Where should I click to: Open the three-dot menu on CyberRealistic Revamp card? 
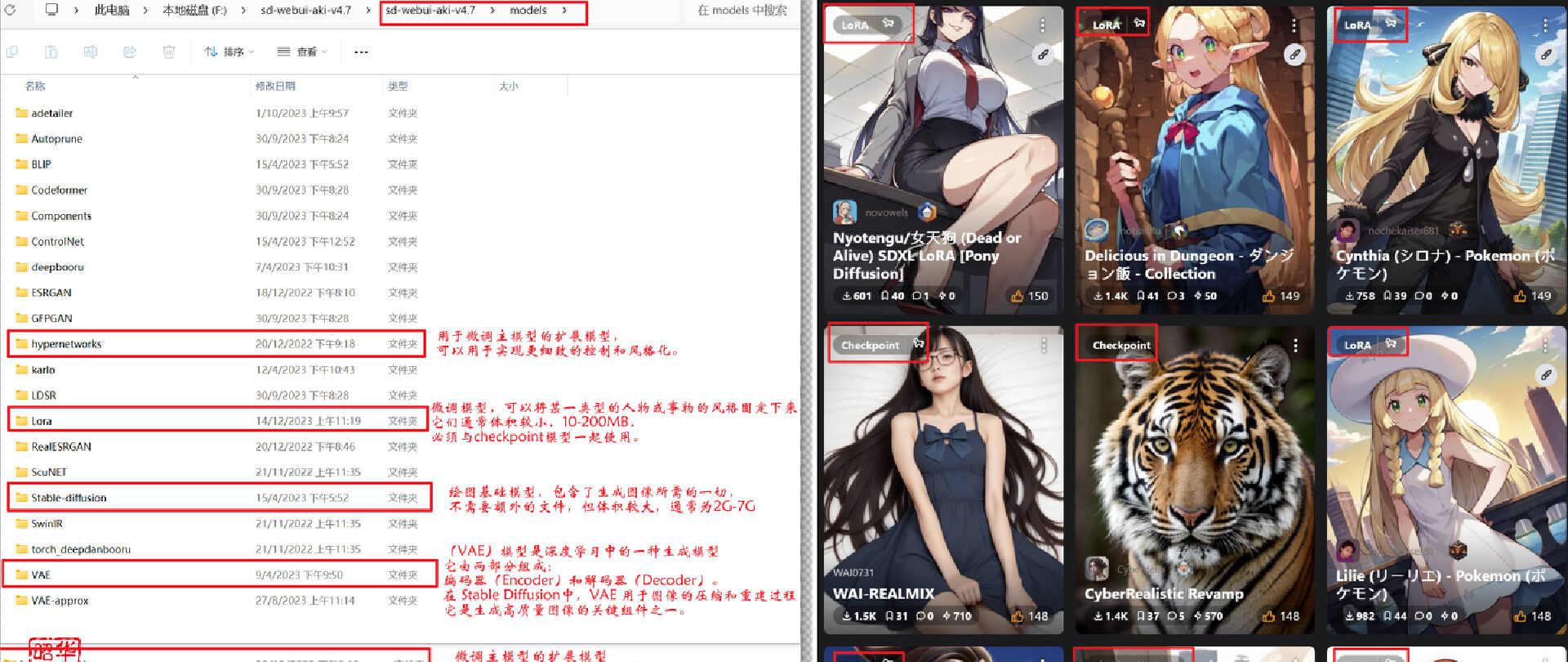click(x=1294, y=346)
